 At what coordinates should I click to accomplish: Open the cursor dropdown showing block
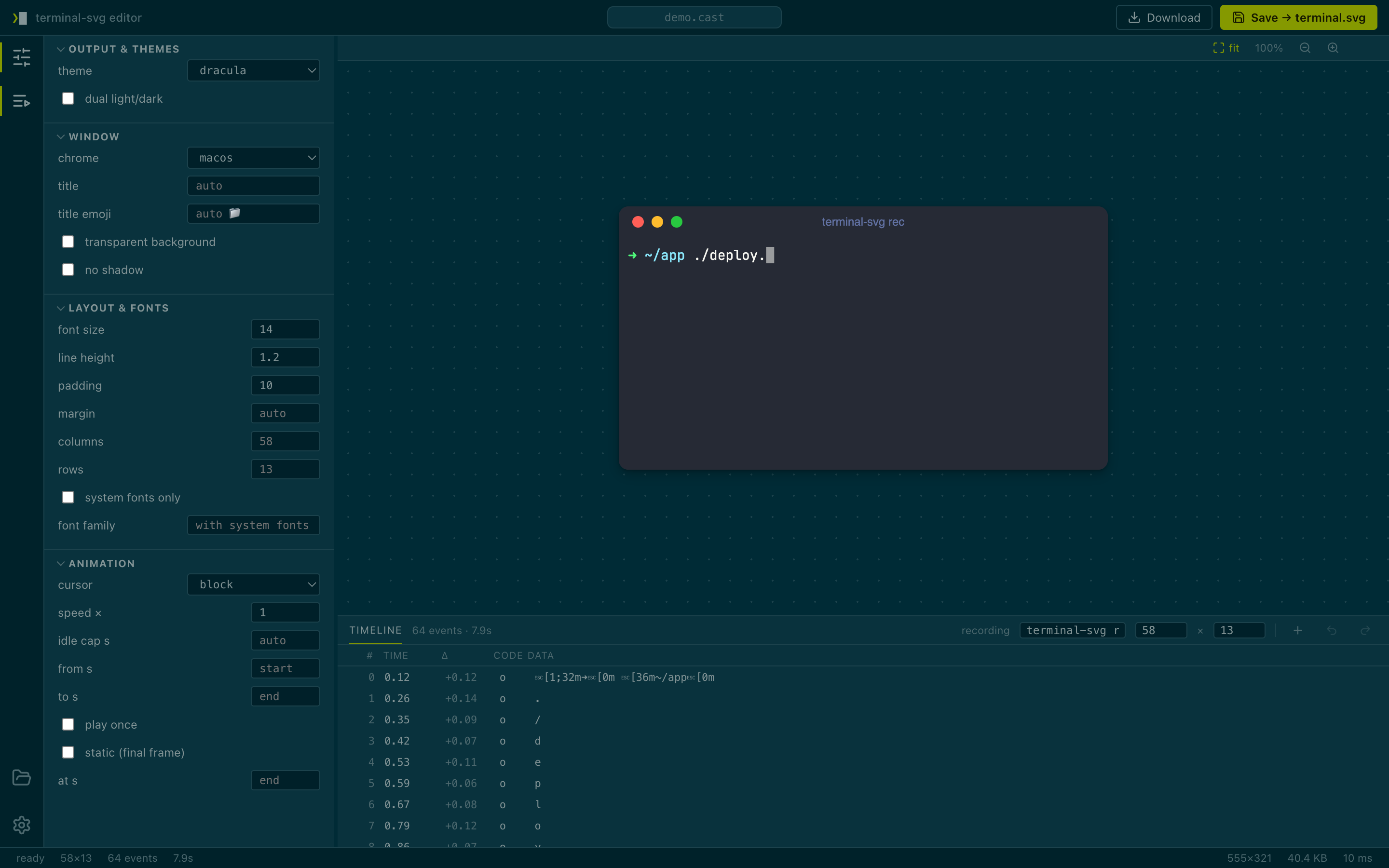pyautogui.click(x=253, y=584)
